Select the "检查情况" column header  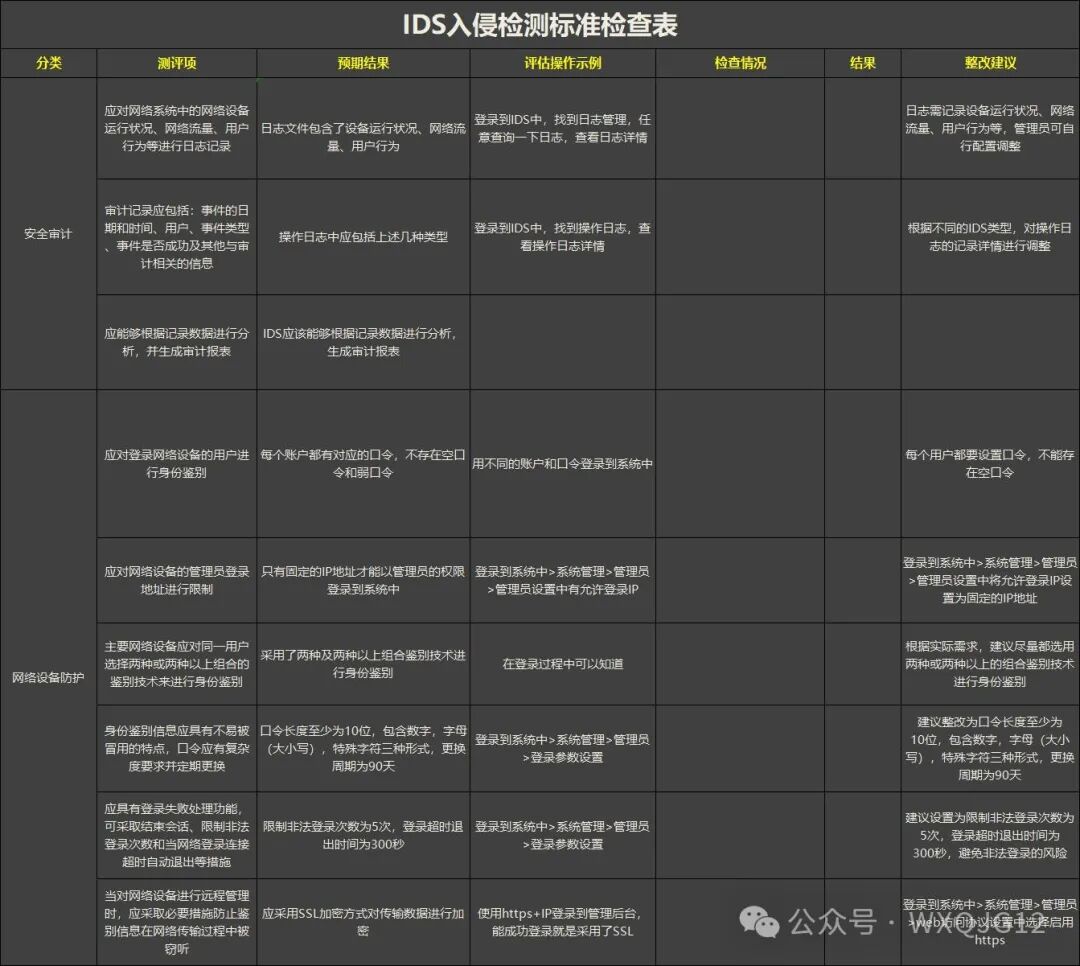coord(740,63)
